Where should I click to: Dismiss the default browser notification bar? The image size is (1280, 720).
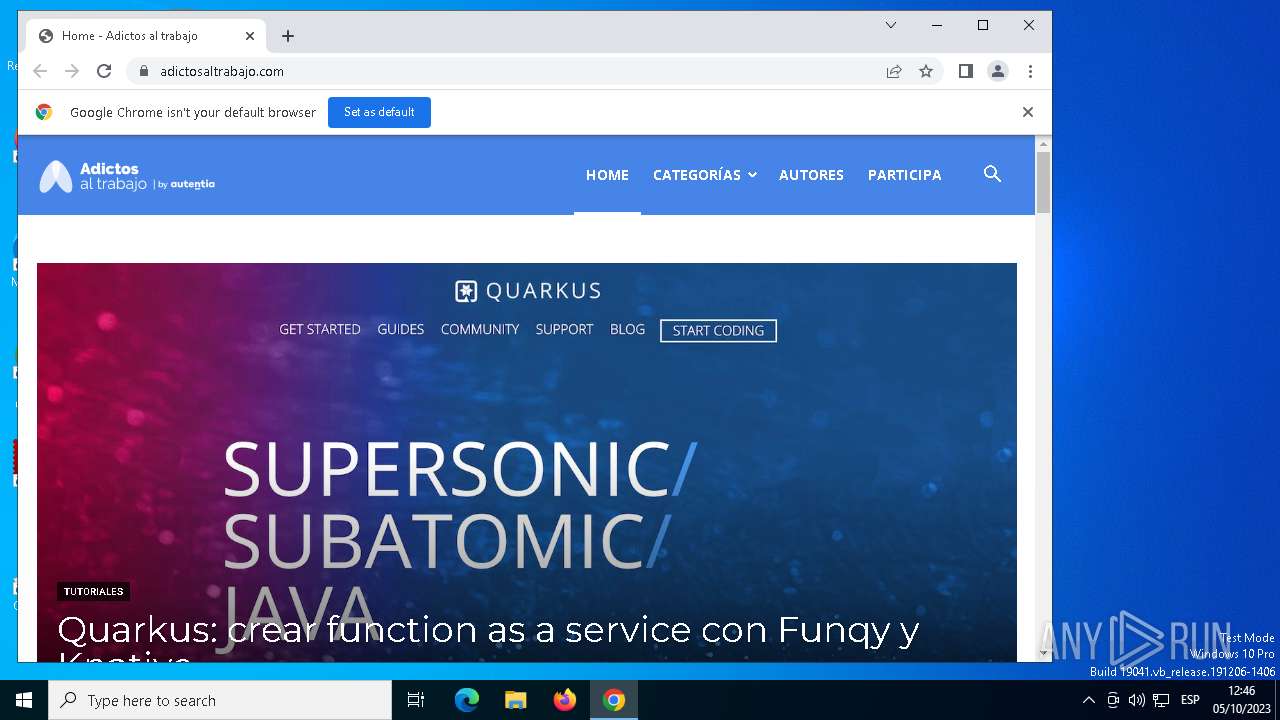coord(1027,112)
